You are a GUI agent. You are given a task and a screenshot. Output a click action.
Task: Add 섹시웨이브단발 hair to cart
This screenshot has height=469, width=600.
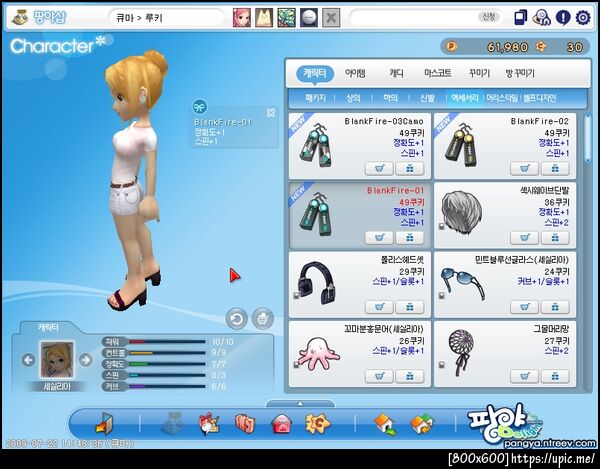524,238
